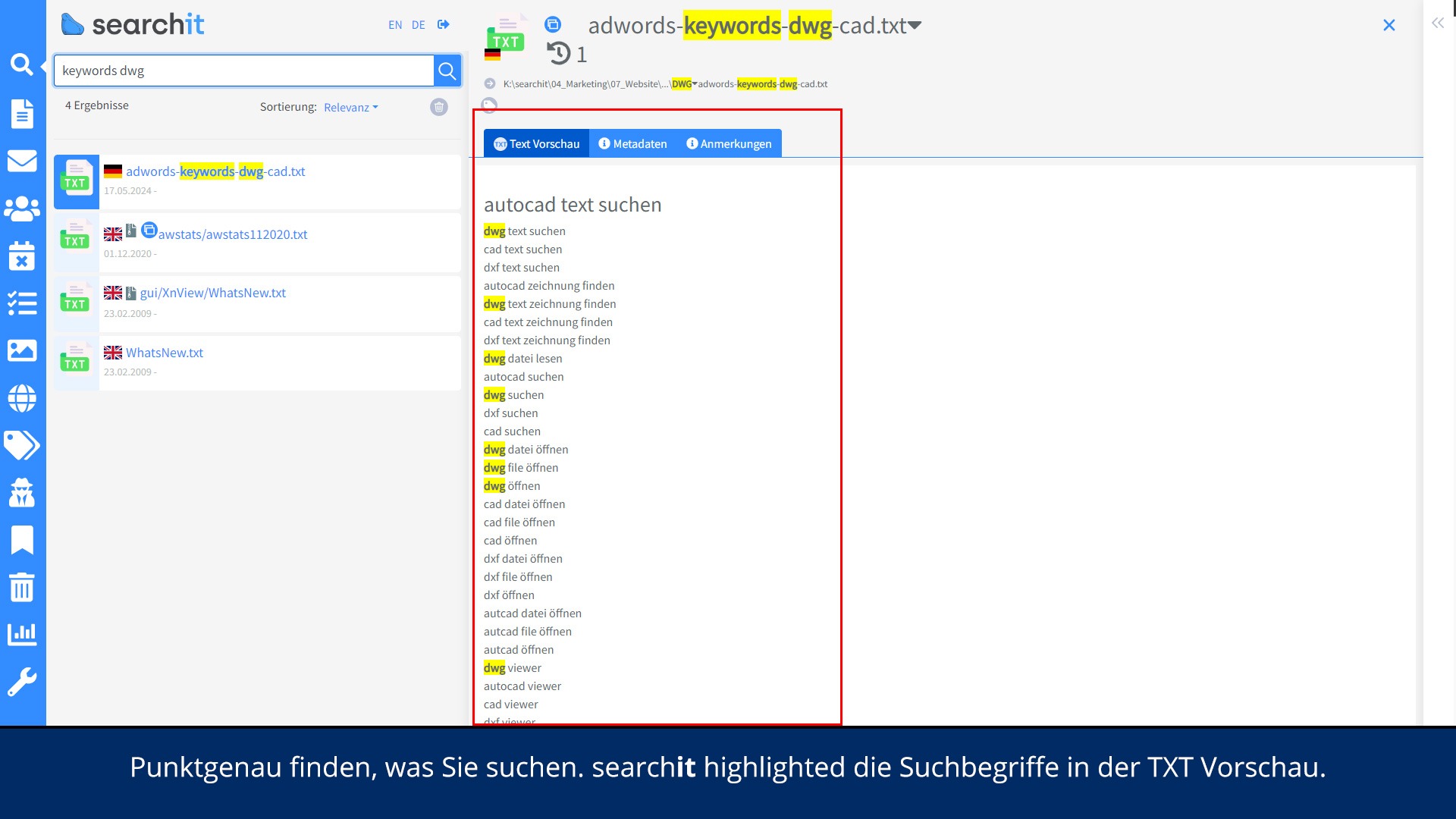1456x819 pixels.
Task: Click the searchit logo
Action: coord(133,24)
